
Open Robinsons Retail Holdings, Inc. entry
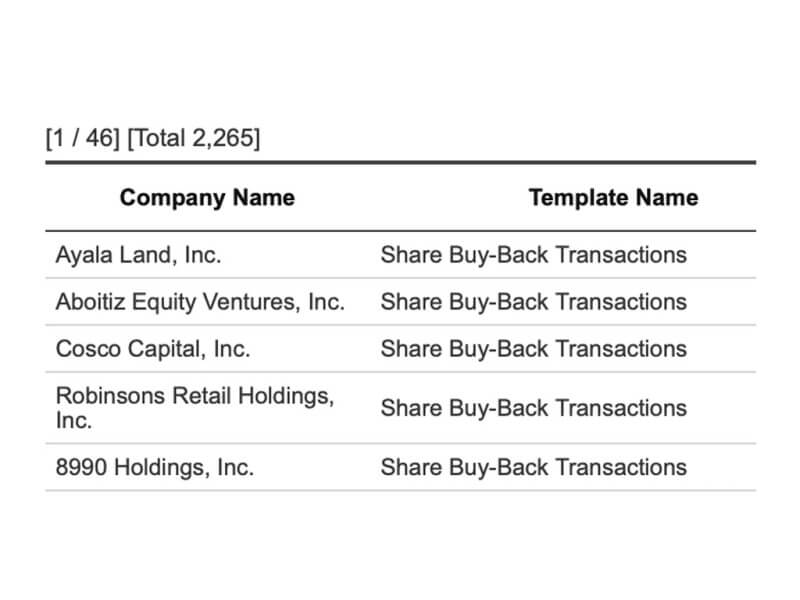tap(195, 396)
